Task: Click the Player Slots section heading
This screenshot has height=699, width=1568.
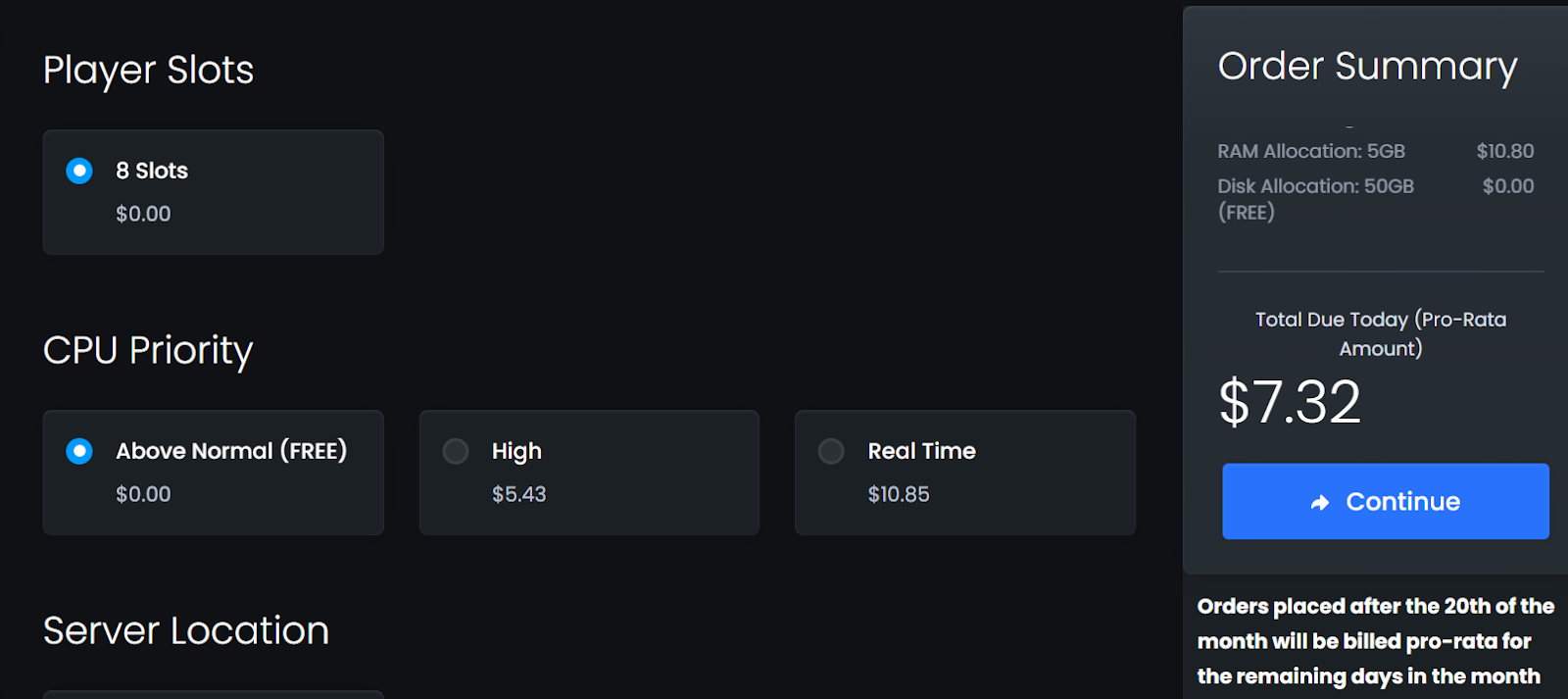Action: click(148, 71)
